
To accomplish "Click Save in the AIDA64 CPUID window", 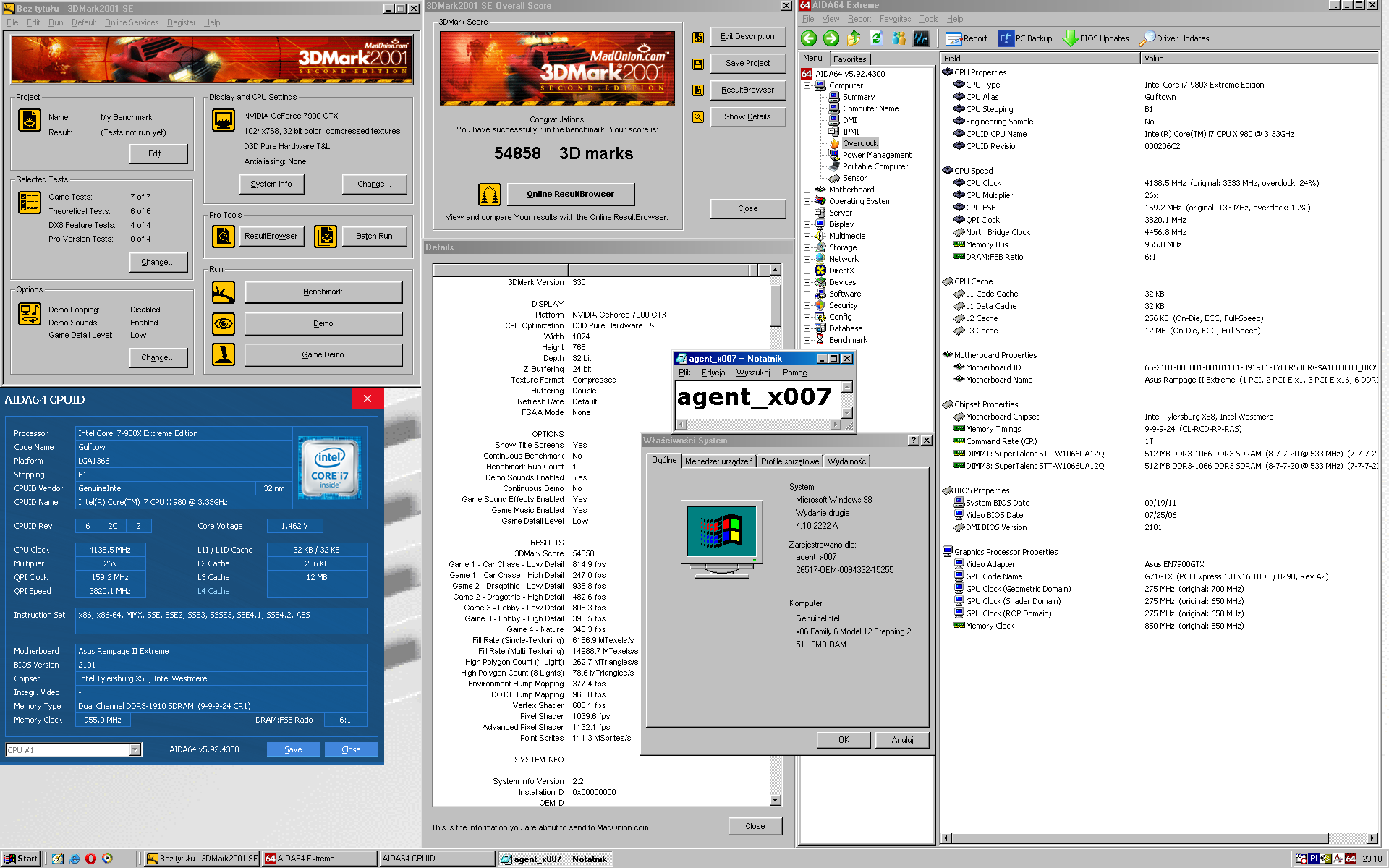I will tap(293, 749).
